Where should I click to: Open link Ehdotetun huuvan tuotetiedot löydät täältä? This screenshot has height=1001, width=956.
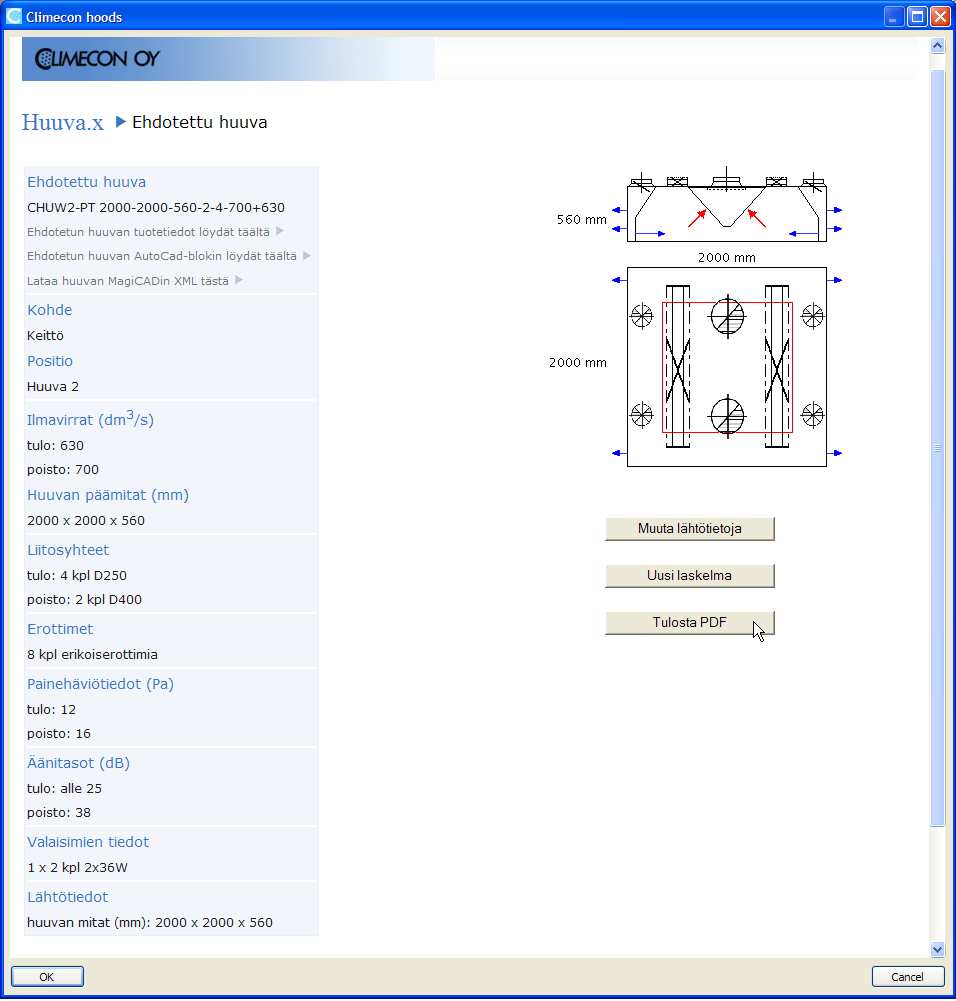pos(148,232)
